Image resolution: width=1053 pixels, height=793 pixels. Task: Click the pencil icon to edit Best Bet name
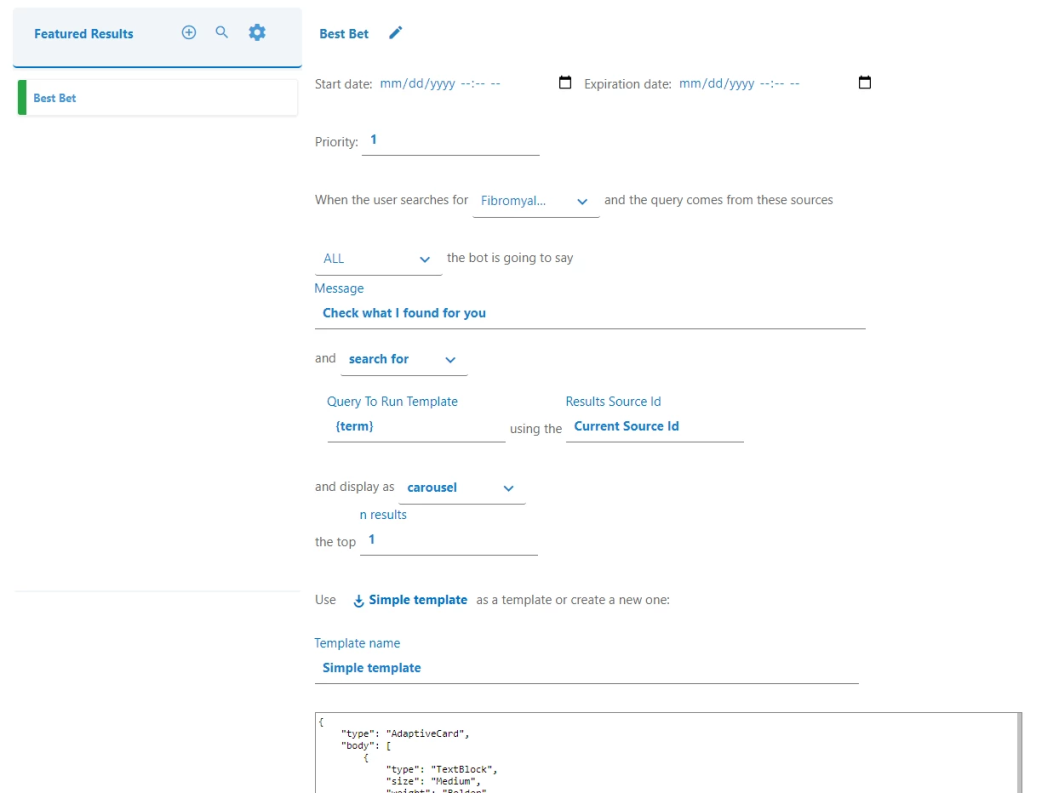coord(396,34)
